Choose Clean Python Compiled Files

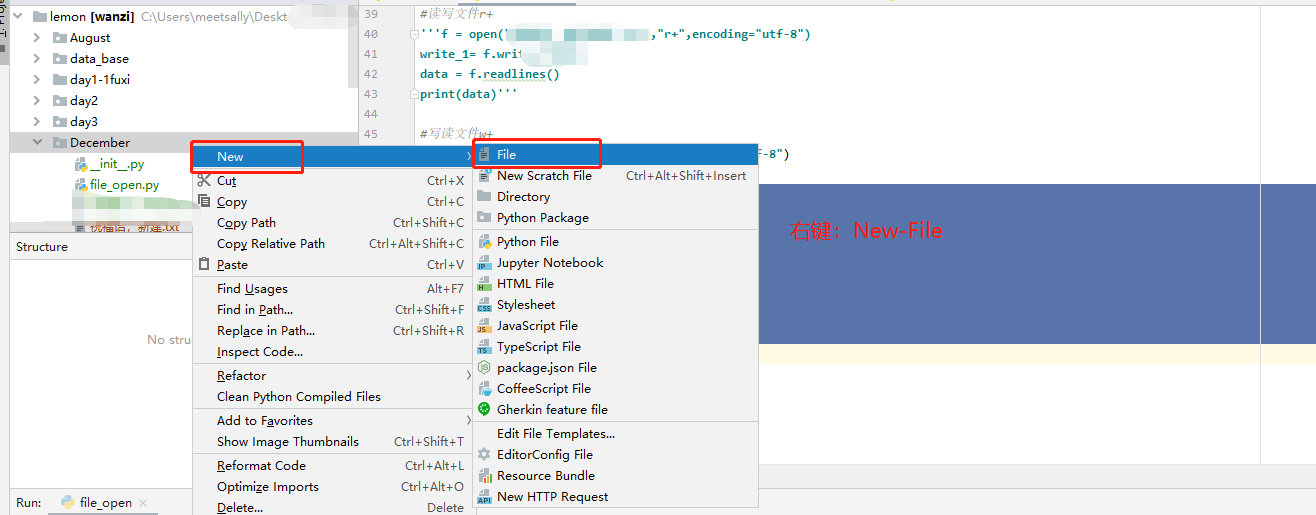pyautogui.click(x=332, y=397)
